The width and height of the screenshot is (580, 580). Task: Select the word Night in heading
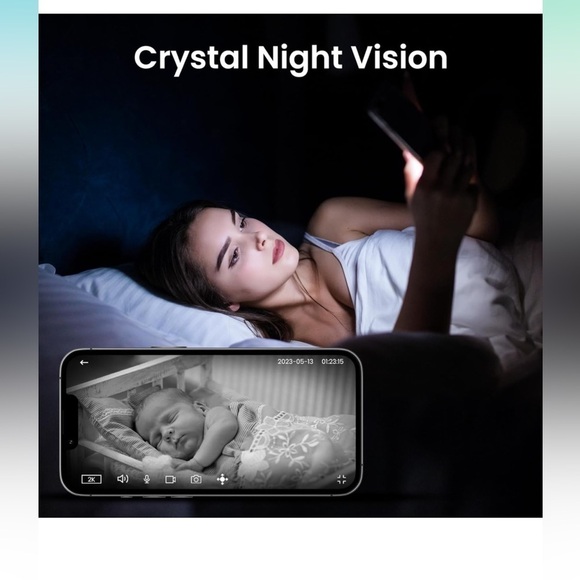coord(300,58)
